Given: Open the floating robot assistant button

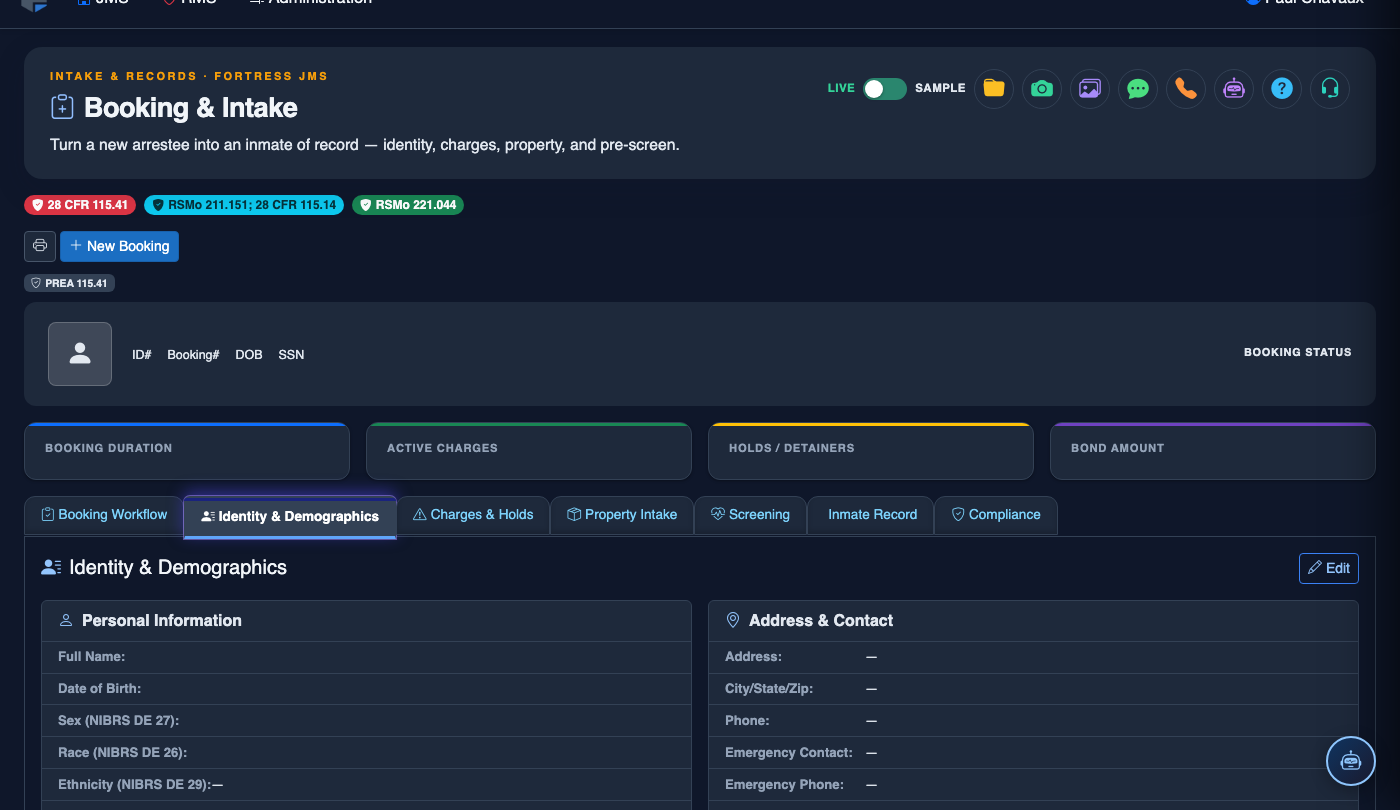Looking at the screenshot, I should 1351,761.
